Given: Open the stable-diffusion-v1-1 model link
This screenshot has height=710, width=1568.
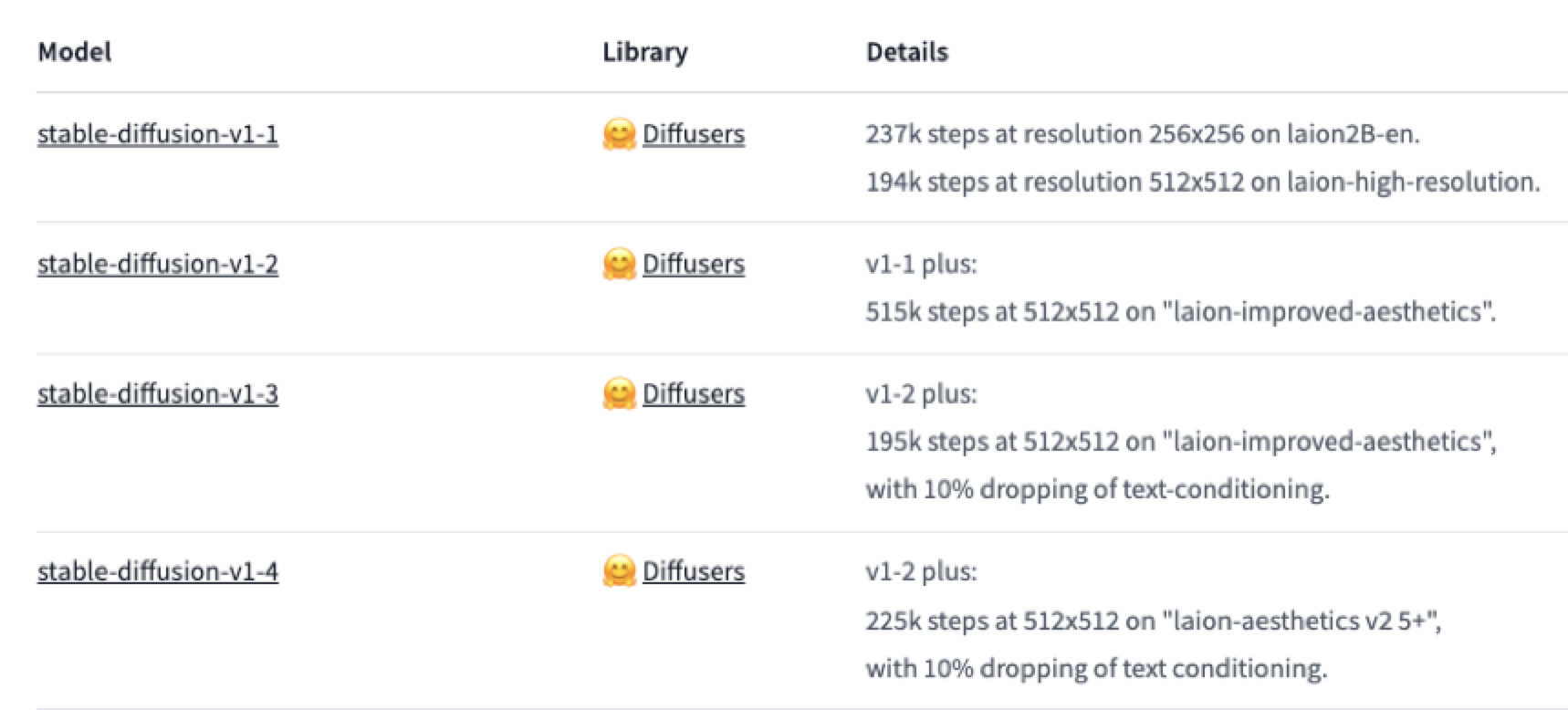Looking at the screenshot, I should point(158,134).
